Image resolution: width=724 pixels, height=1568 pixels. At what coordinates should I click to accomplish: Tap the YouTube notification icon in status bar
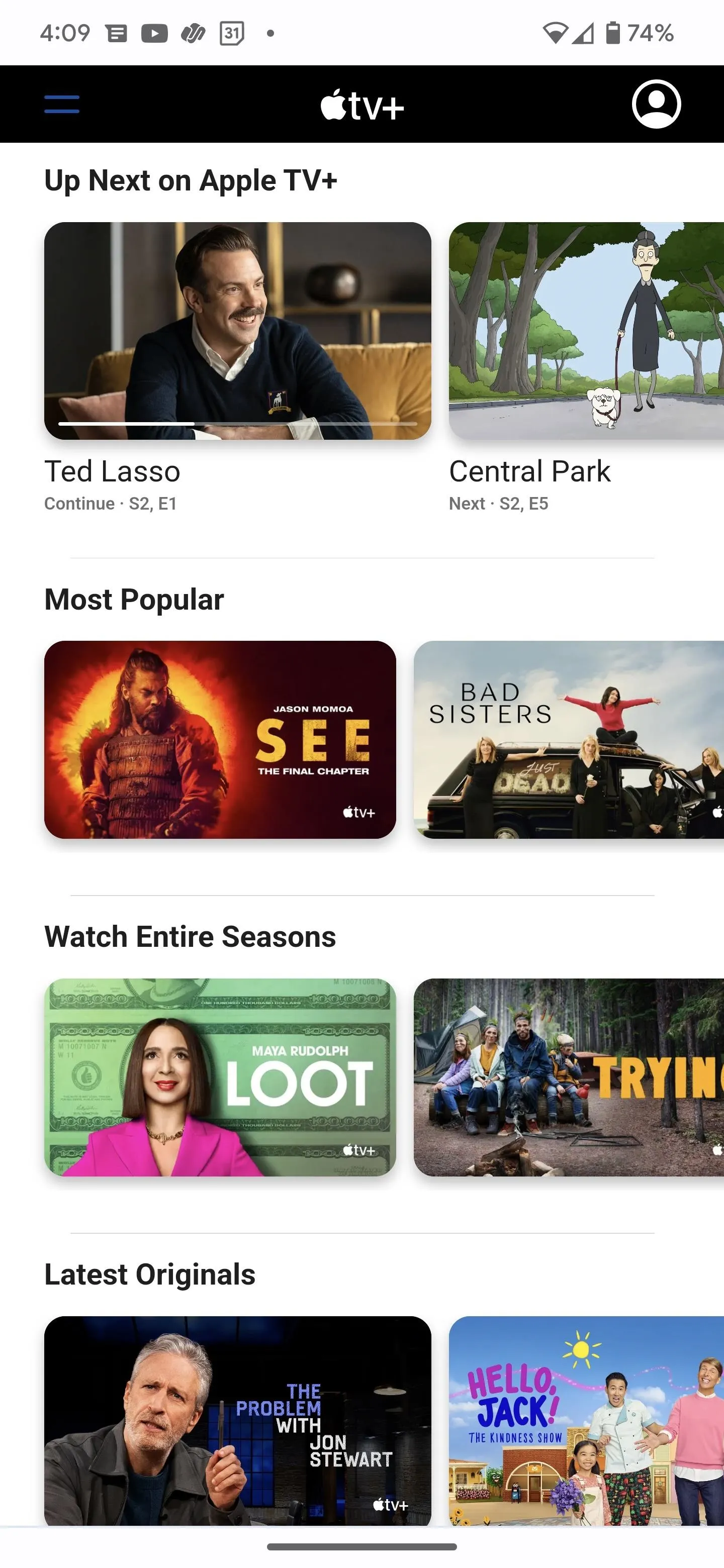[155, 33]
